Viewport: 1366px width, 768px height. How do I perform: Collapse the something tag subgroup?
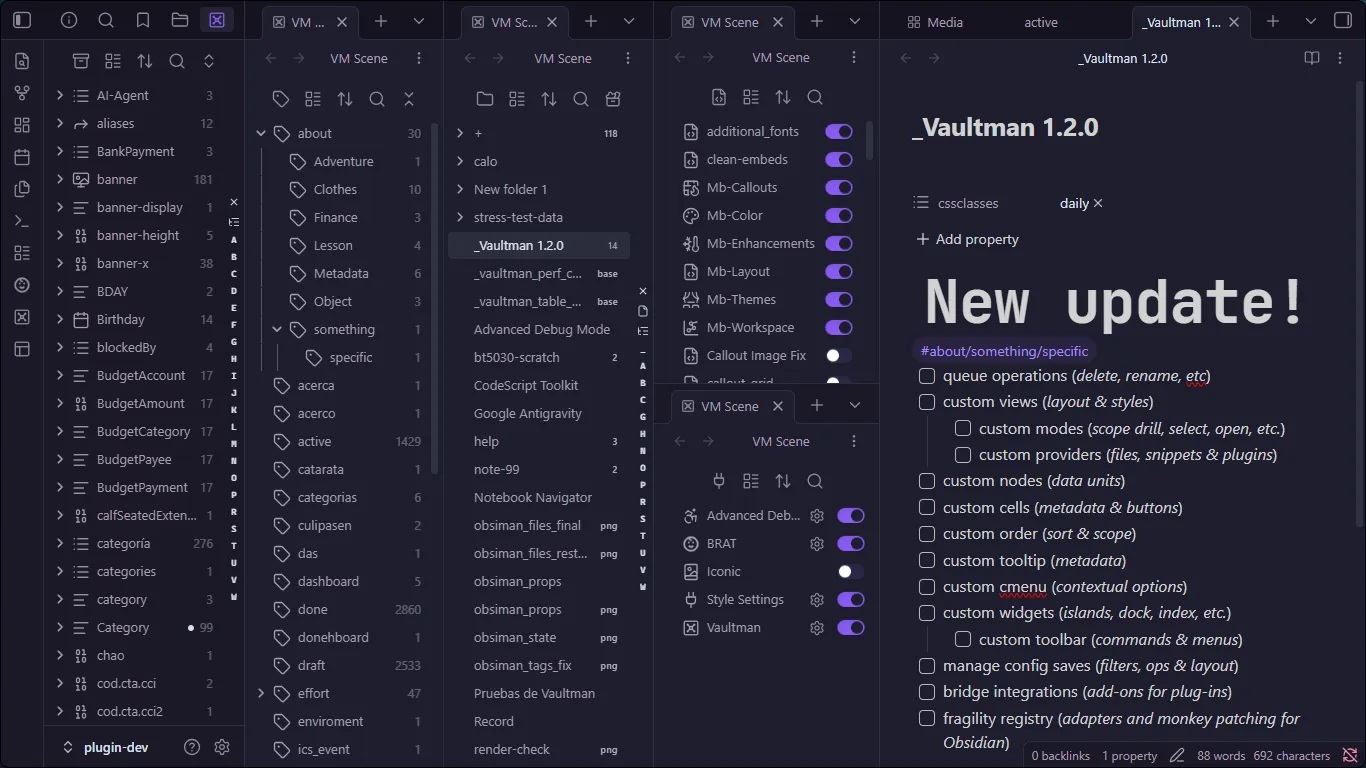277,329
